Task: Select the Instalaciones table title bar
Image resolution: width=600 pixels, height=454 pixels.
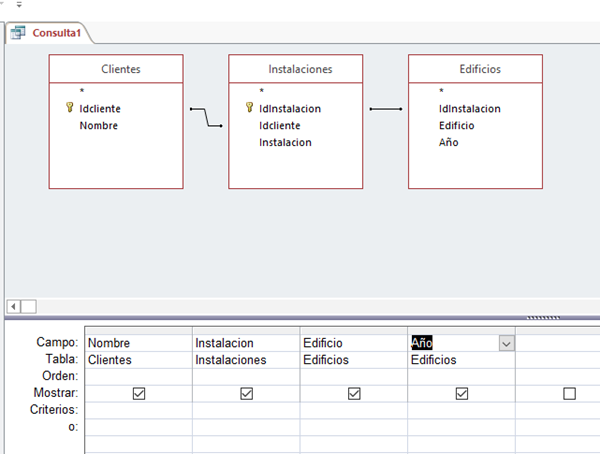Action: coord(296,69)
